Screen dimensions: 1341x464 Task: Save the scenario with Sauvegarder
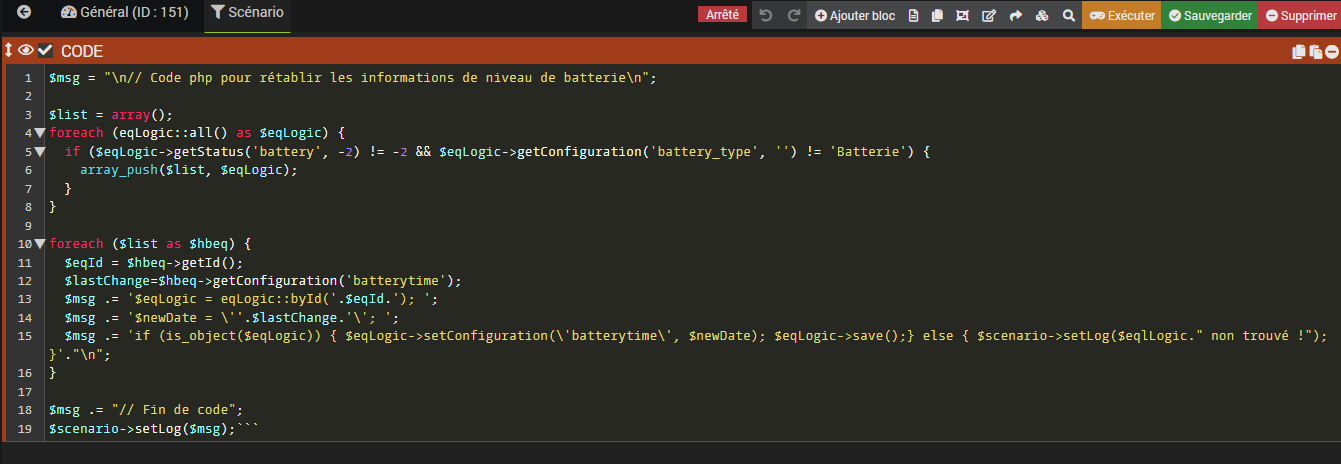(x=1210, y=15)
